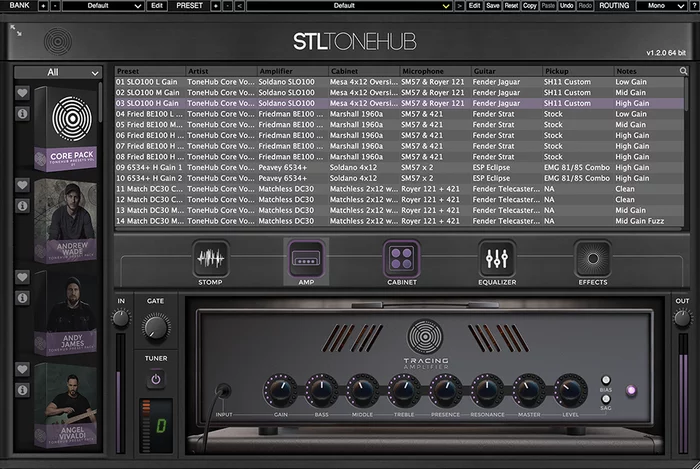Open the Routing Mono dropdown
The height and width of the screenshot is (469, 700).
click(661, 6)
